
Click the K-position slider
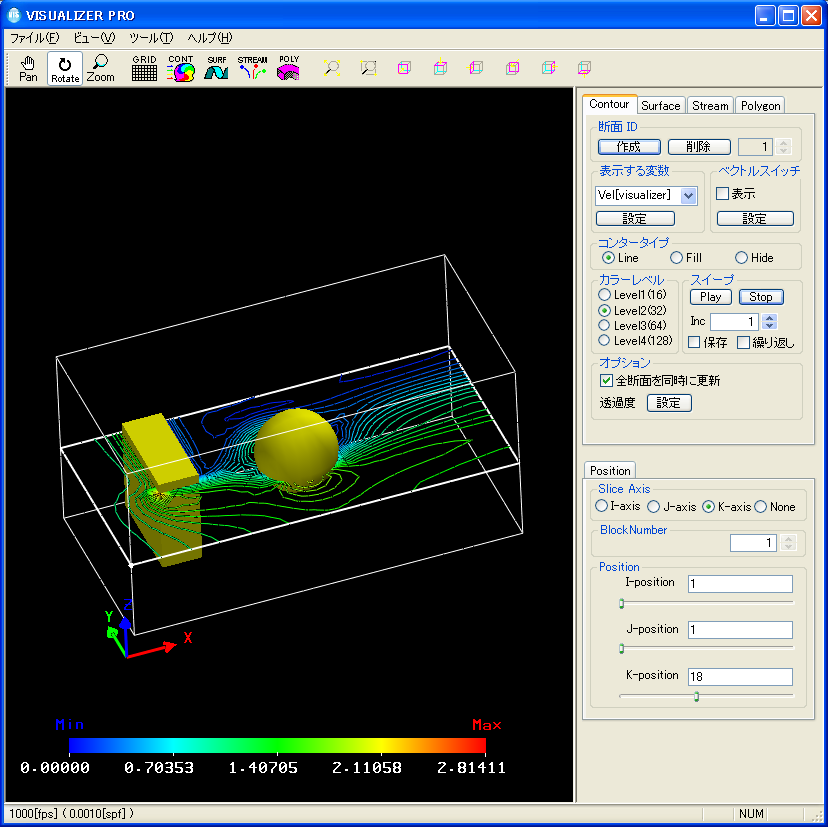[697, 696]
